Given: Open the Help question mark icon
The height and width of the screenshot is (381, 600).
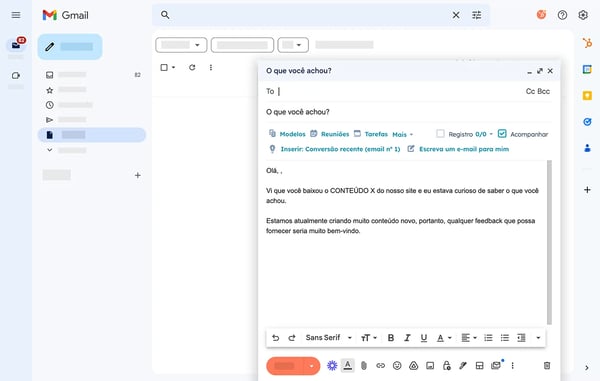Looking at the screenshot, I should (x=562, y=15).
